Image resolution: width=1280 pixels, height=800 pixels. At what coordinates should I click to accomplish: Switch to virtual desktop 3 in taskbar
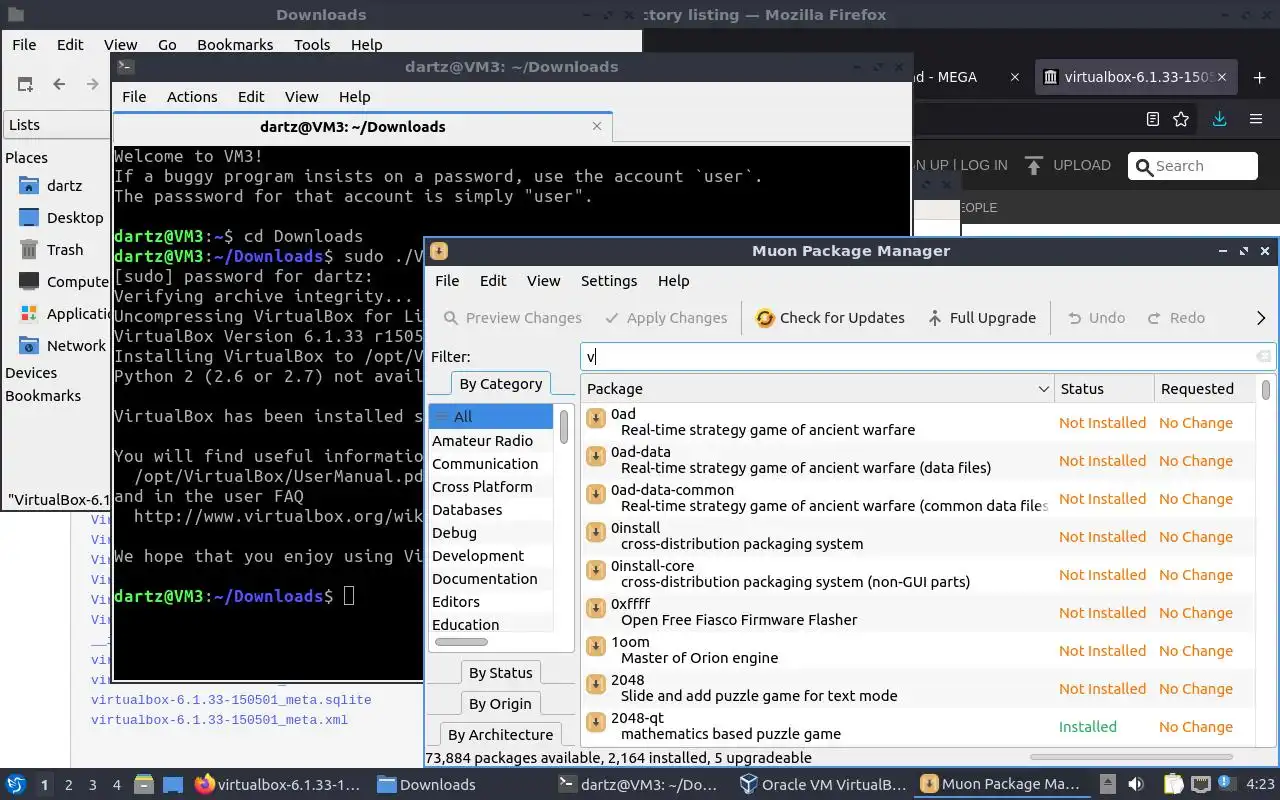tap(93, 785)
